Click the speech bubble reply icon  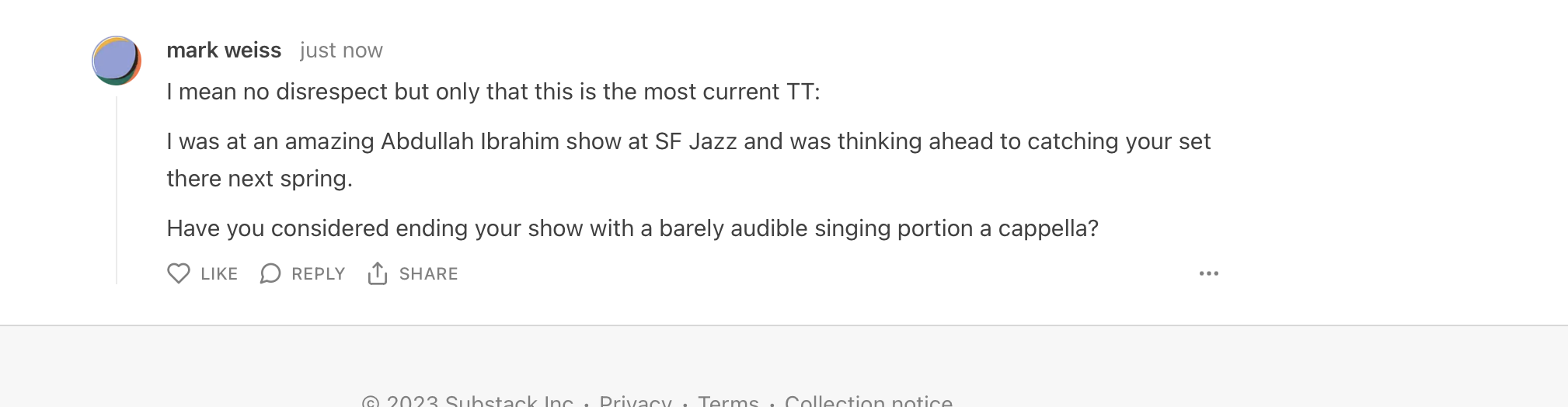tap(270, 273)
